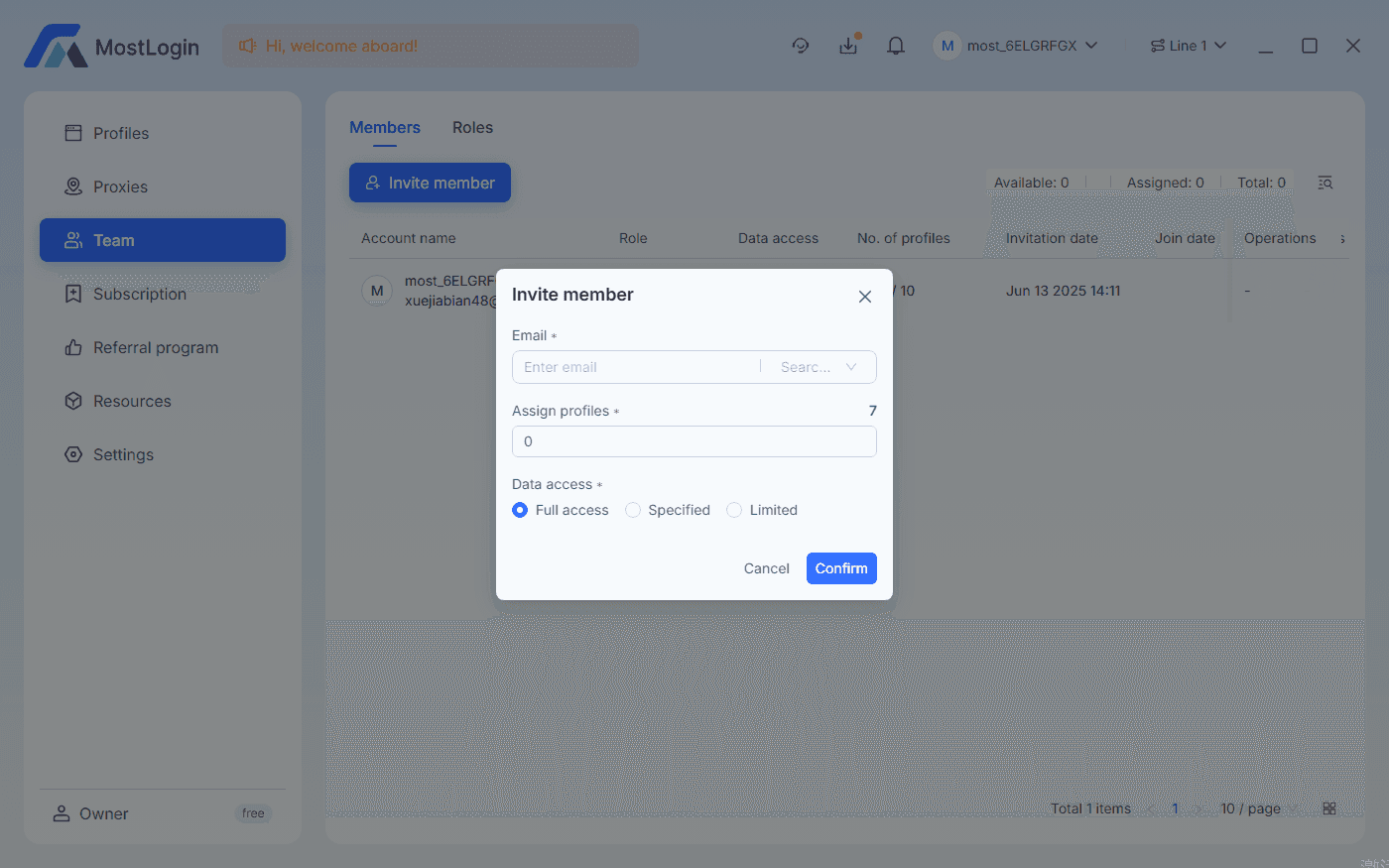Open notifications bell icon
This screenshot has width=1389, height=868.
pos(896,46)
